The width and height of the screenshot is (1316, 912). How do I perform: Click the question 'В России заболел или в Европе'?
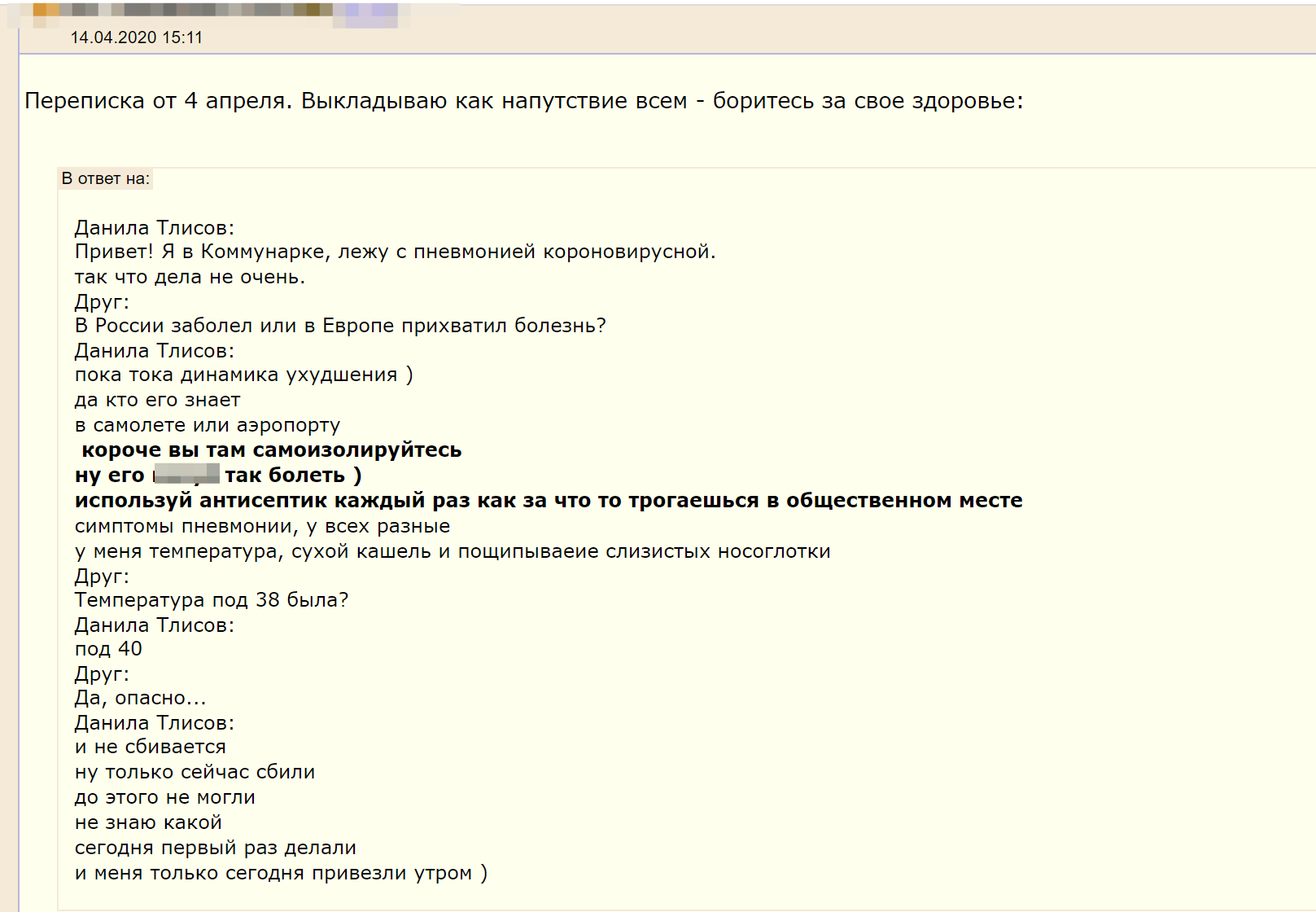(340, 326)
